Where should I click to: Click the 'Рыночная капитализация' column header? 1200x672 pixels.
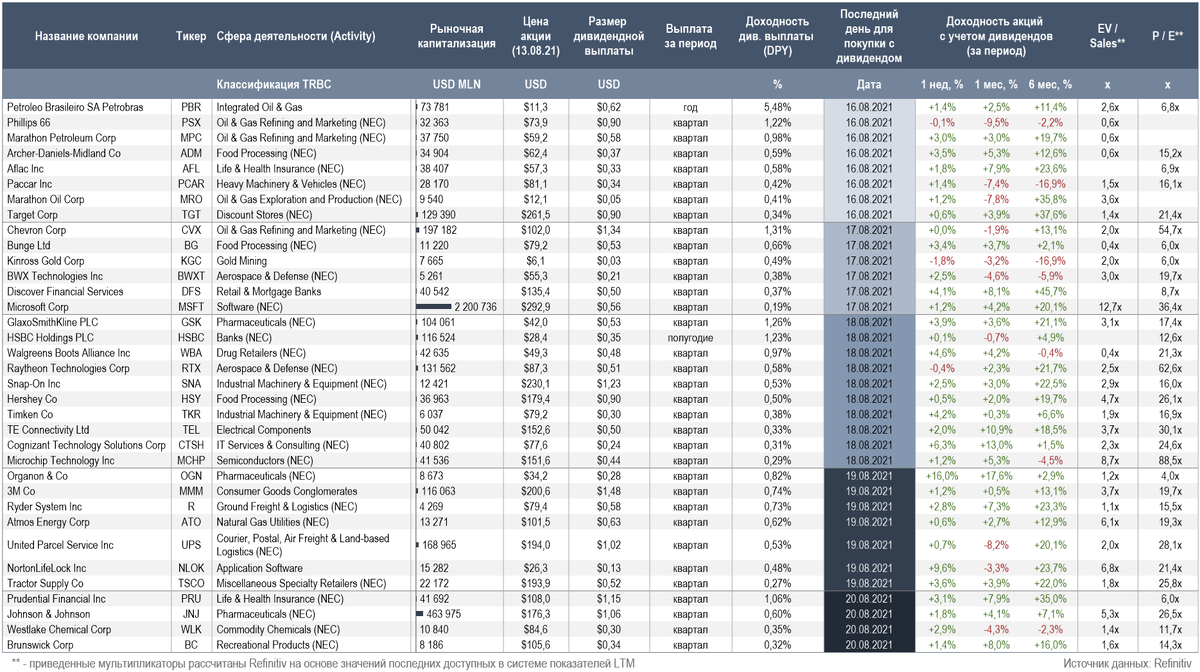tap(456, 36)
